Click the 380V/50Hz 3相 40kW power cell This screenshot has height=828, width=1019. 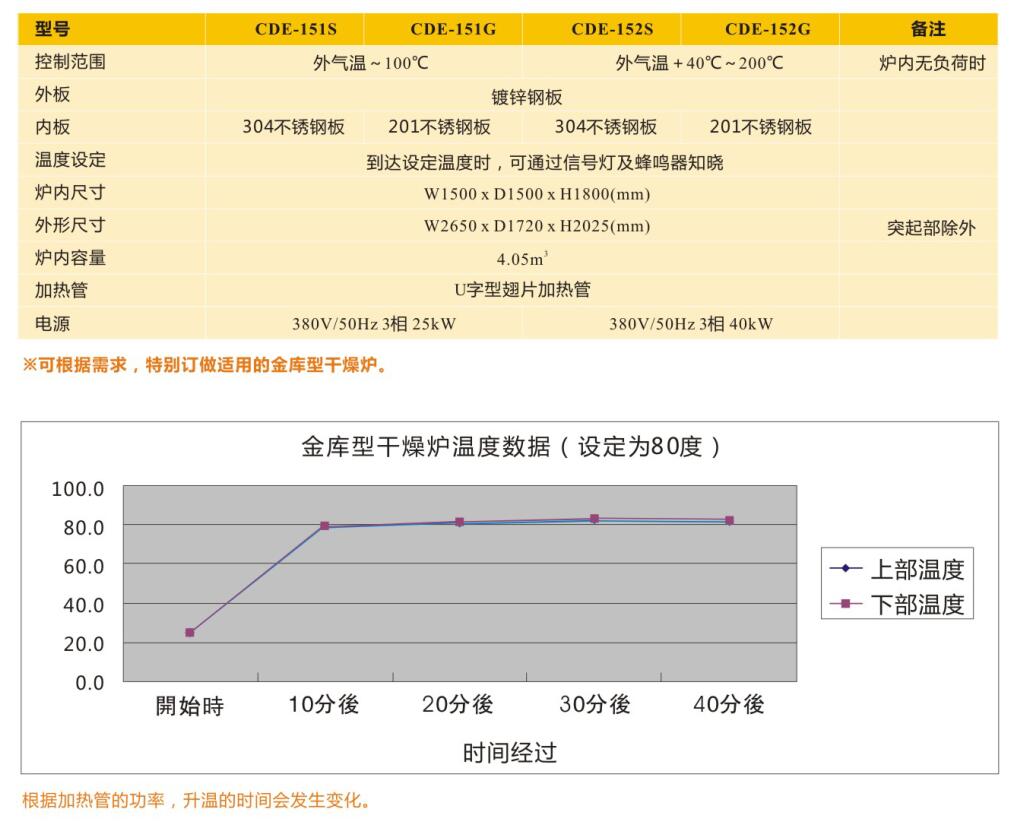coord(690,324)
